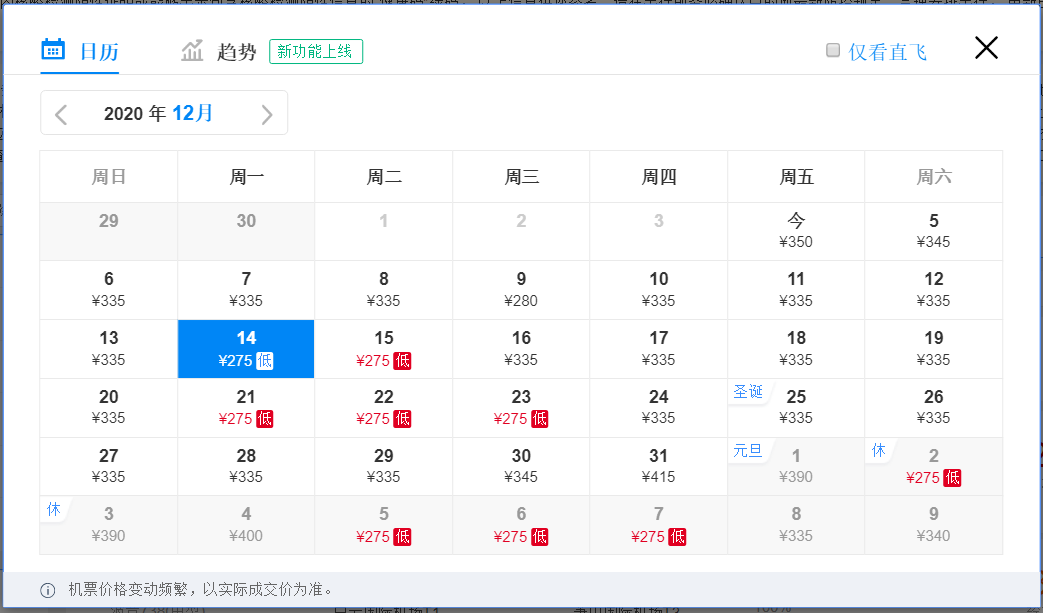The image size is (1043, 613).
Task: Select December 26 priced ¥335
Action: point(934,408)
